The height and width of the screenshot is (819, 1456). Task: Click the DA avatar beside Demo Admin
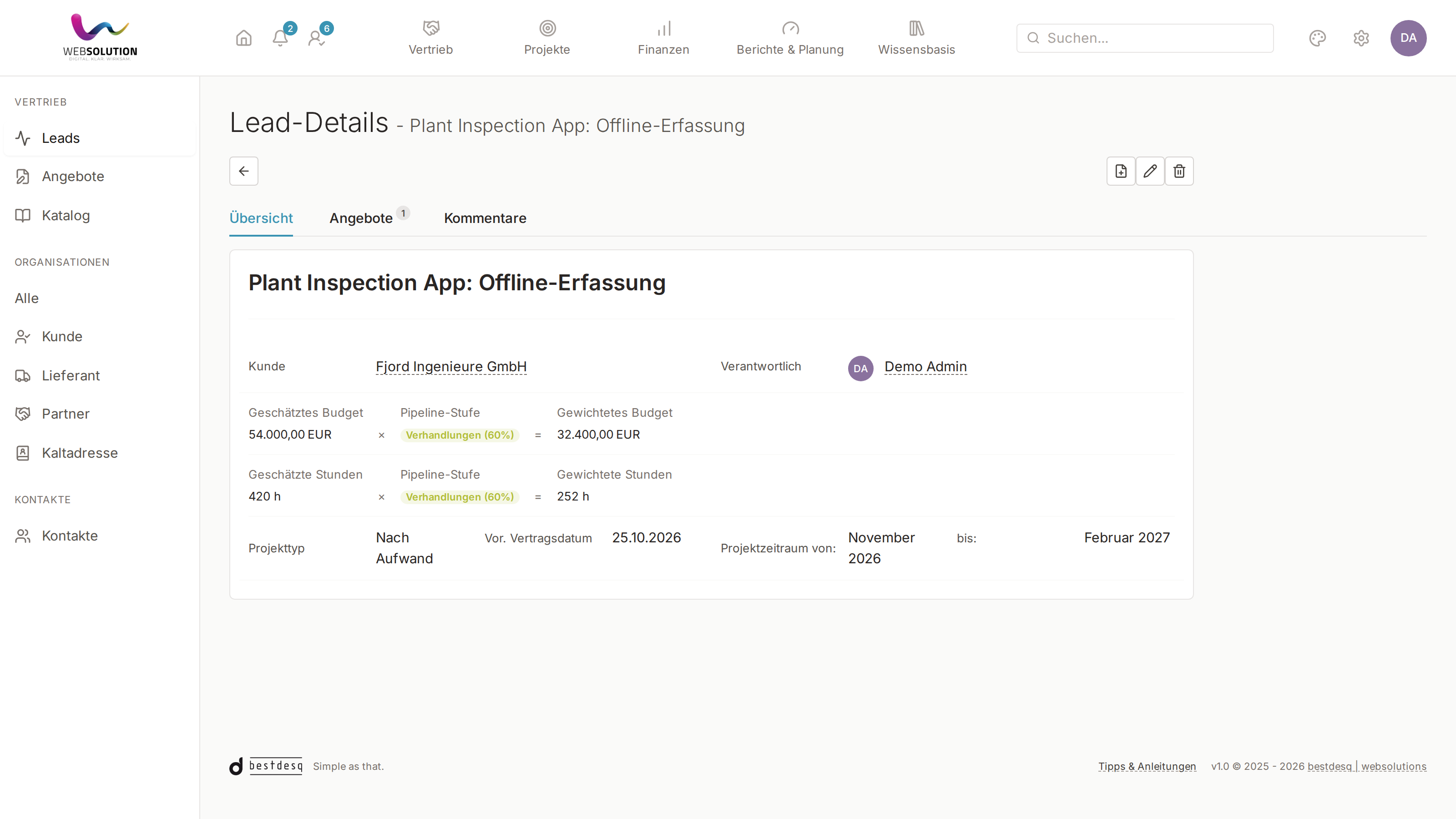(x=860, y=369)
